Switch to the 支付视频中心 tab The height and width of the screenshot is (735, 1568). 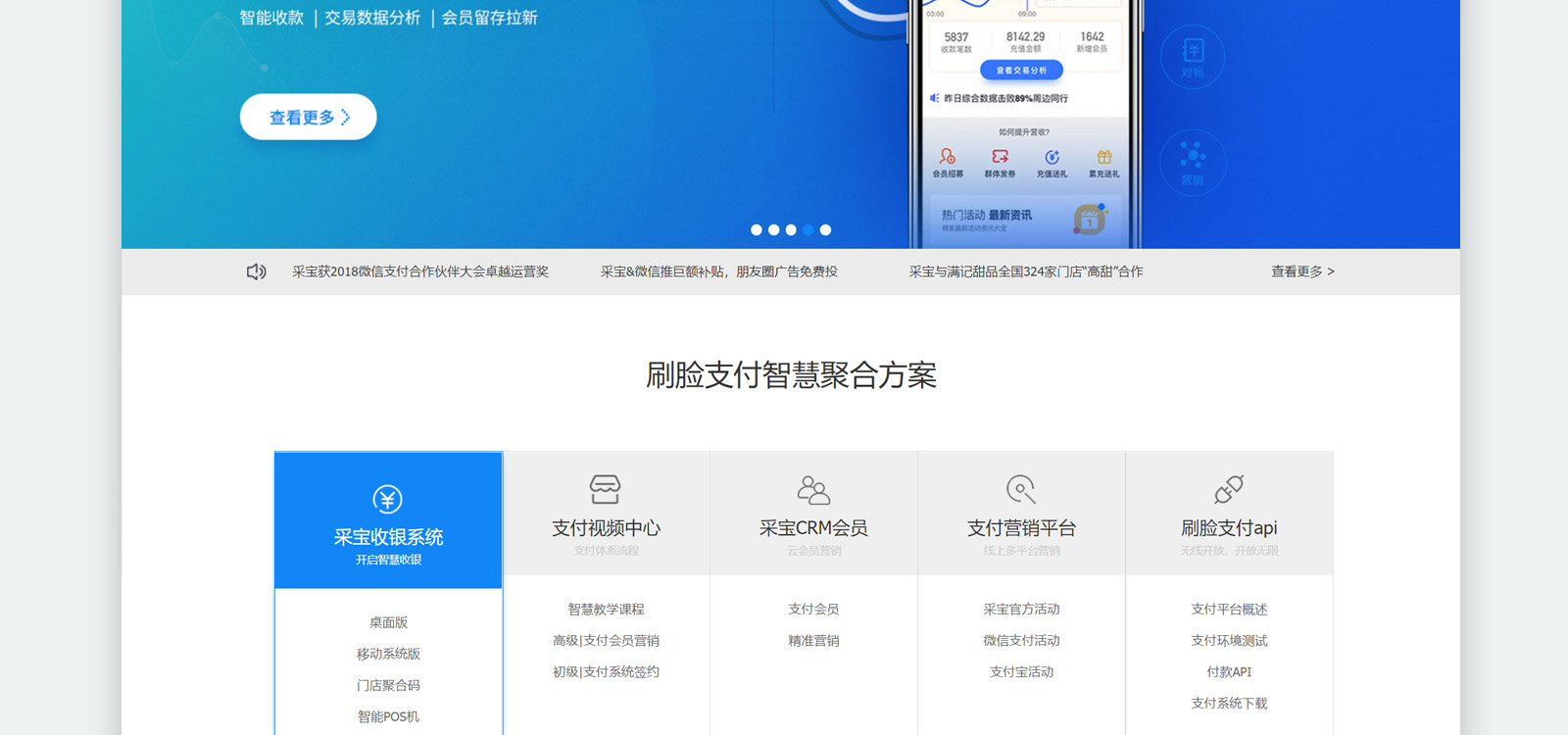tap(606, 527)
